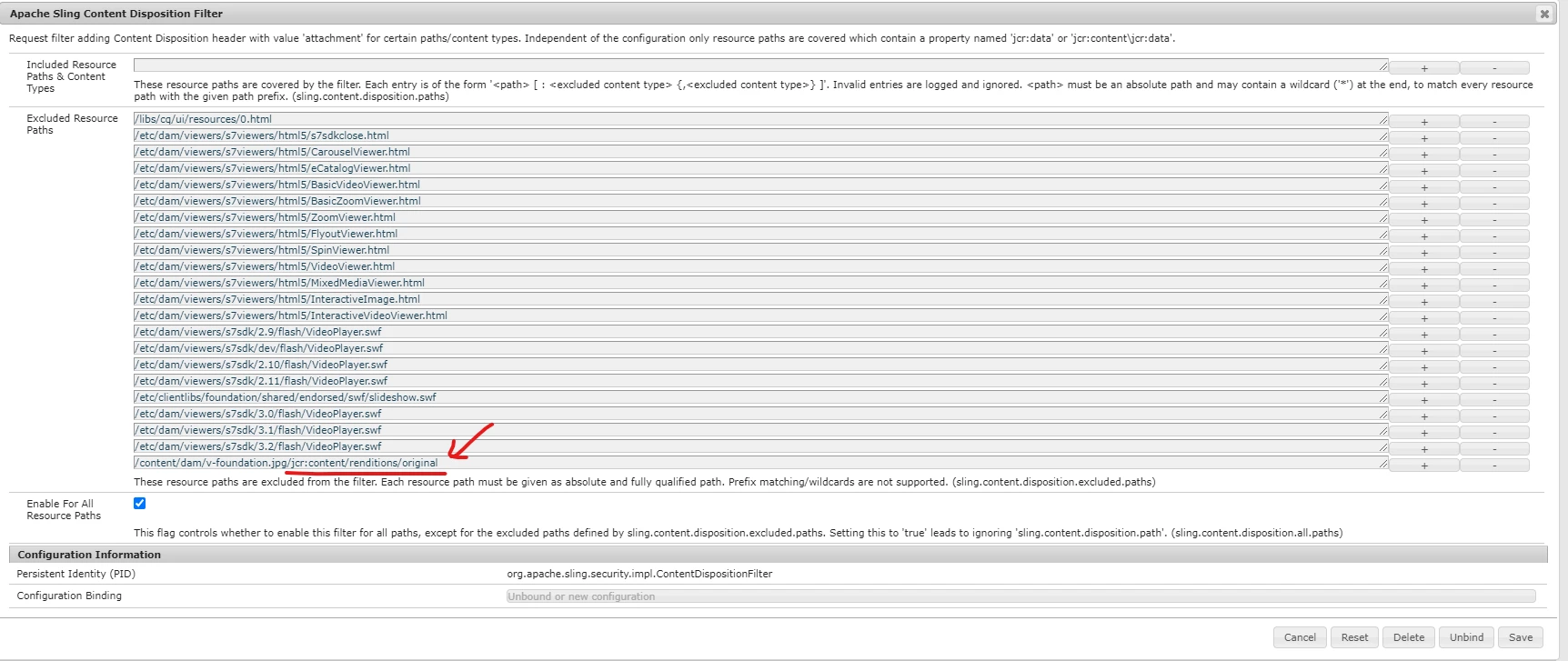Remove the BasicVideoViewer.html excluded path

tap(1494, 187)
